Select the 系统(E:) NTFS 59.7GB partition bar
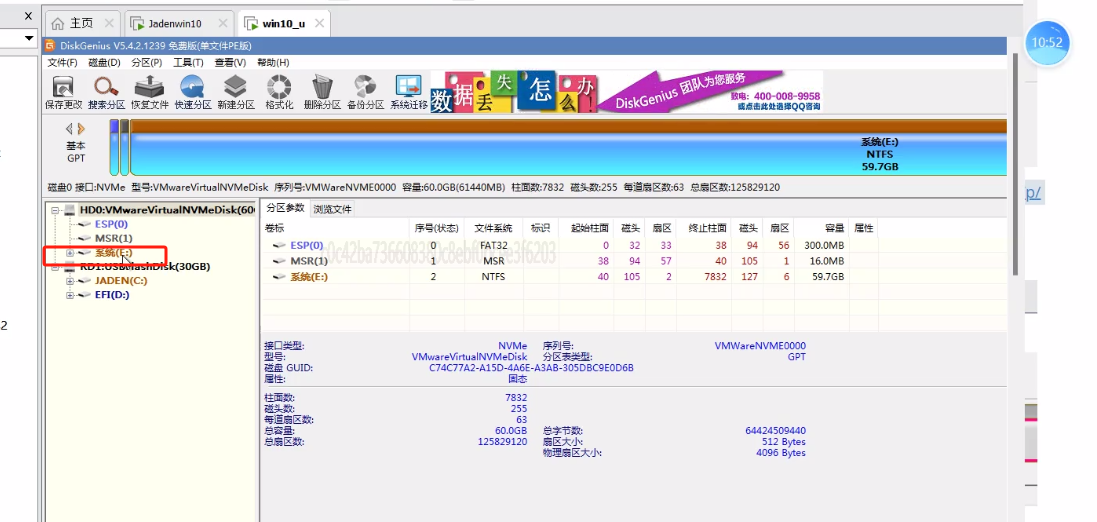Viewport: 1097px width, 522px height. 568,147
